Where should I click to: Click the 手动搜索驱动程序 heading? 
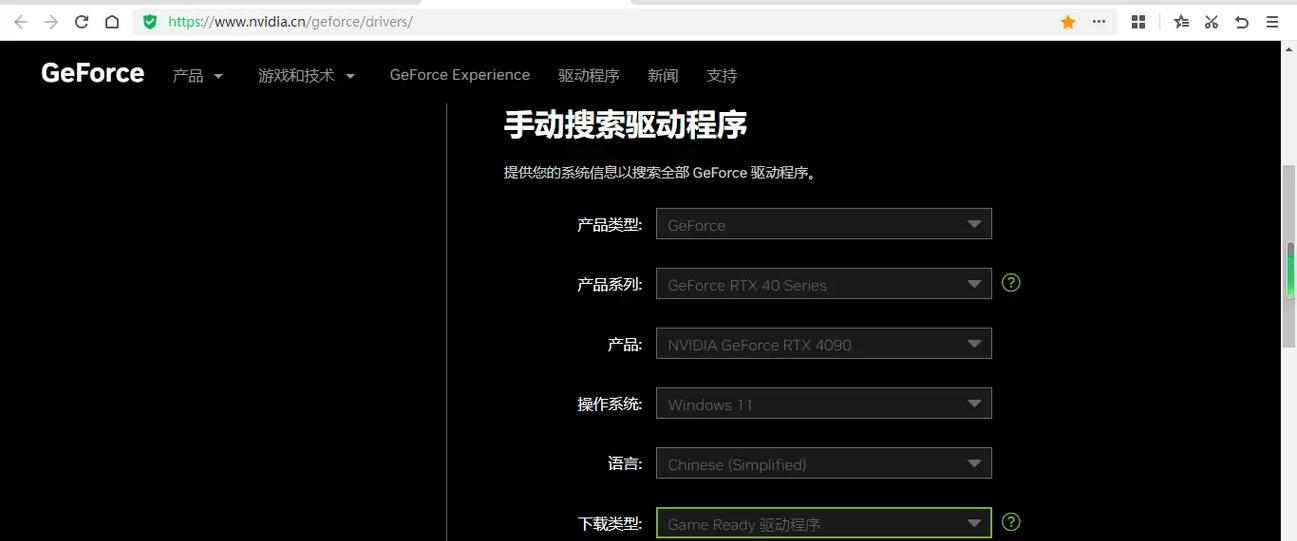tap(625, 125)
